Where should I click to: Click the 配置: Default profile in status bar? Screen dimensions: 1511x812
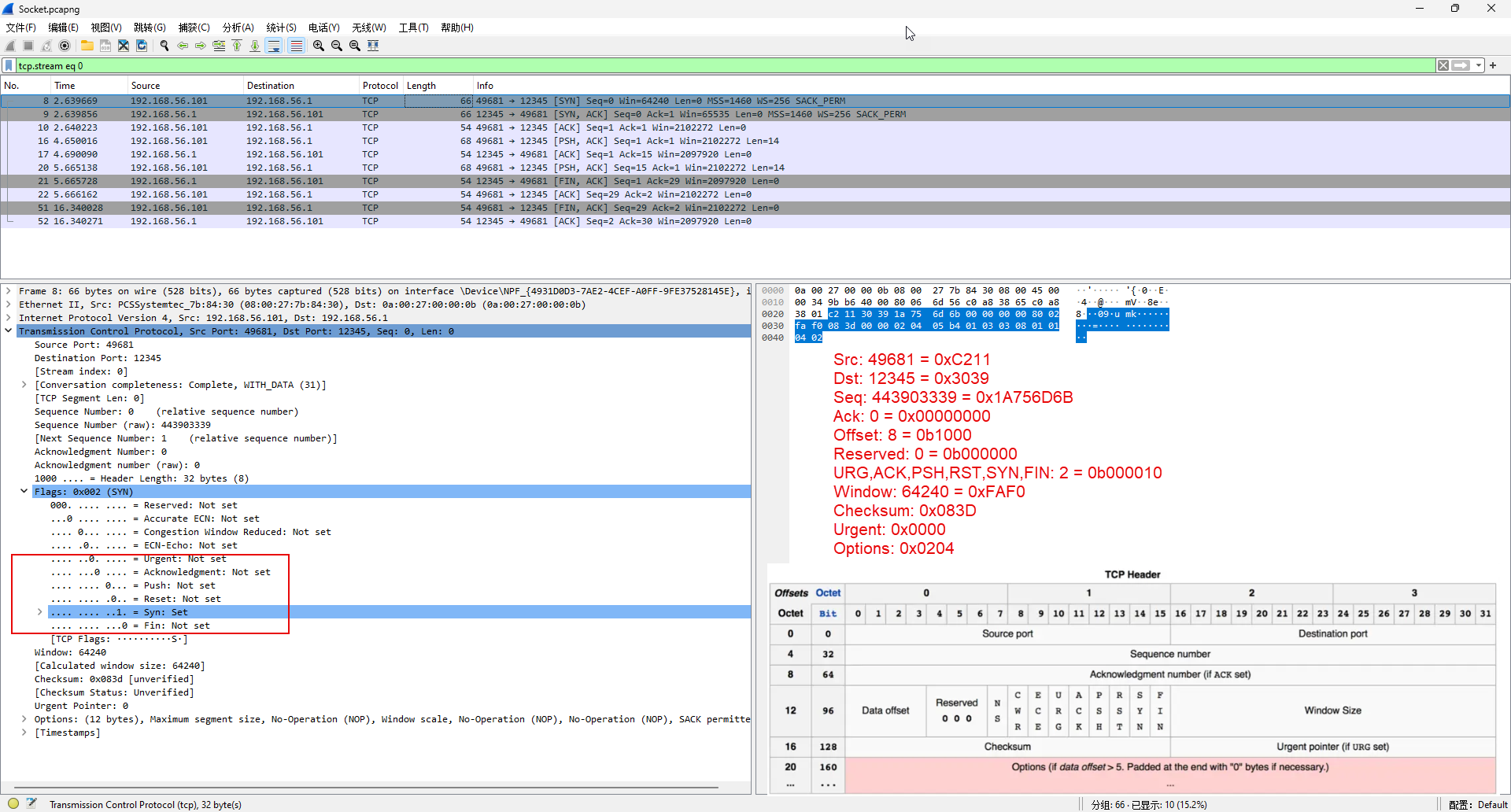click(x=1479, y=804)
